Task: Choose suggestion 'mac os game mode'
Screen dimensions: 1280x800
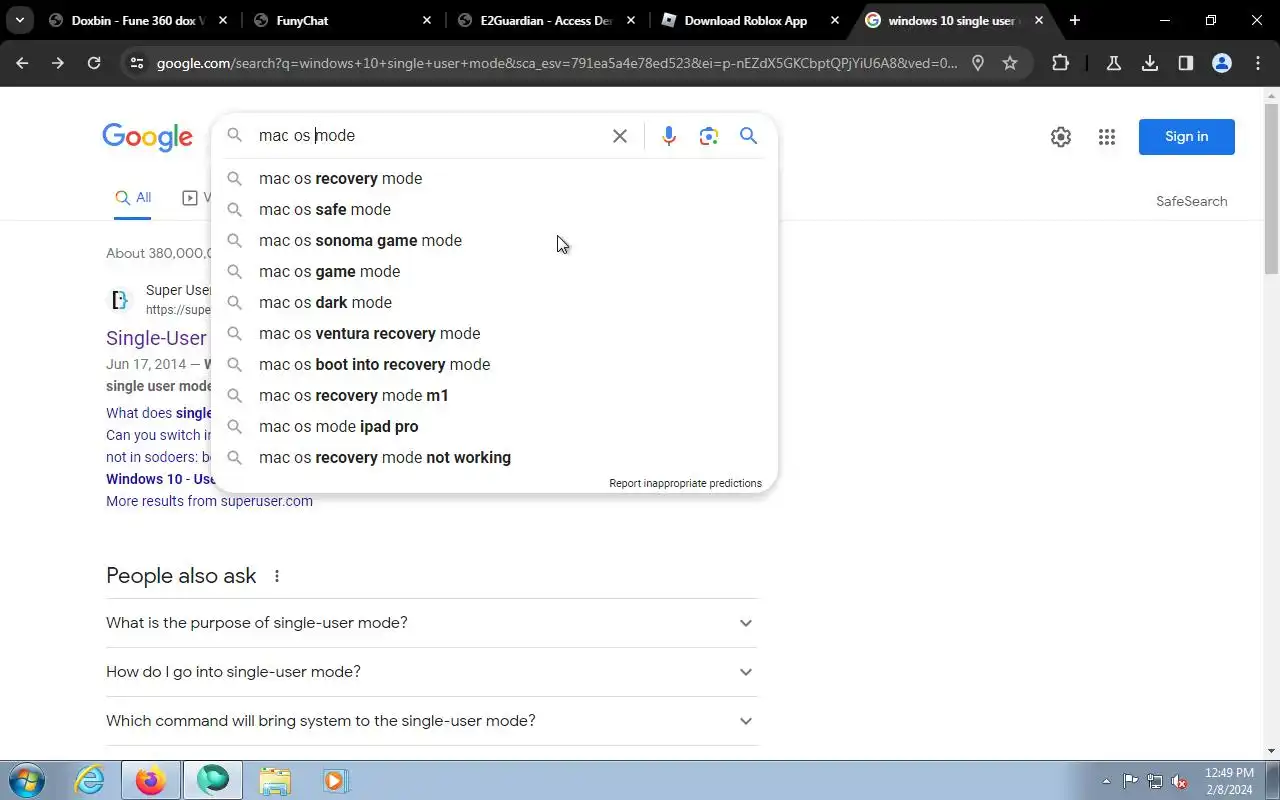Action: (494, 271)
